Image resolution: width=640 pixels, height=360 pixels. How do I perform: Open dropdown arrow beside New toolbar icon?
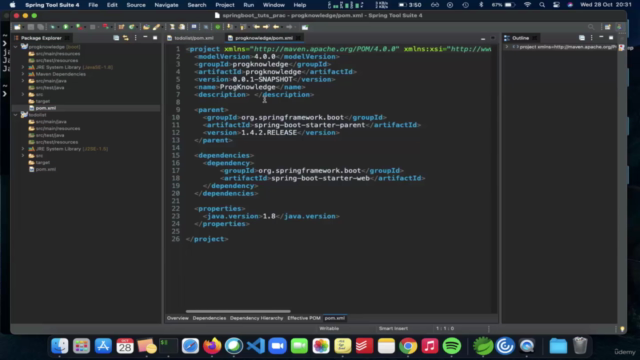coord(22,27)
